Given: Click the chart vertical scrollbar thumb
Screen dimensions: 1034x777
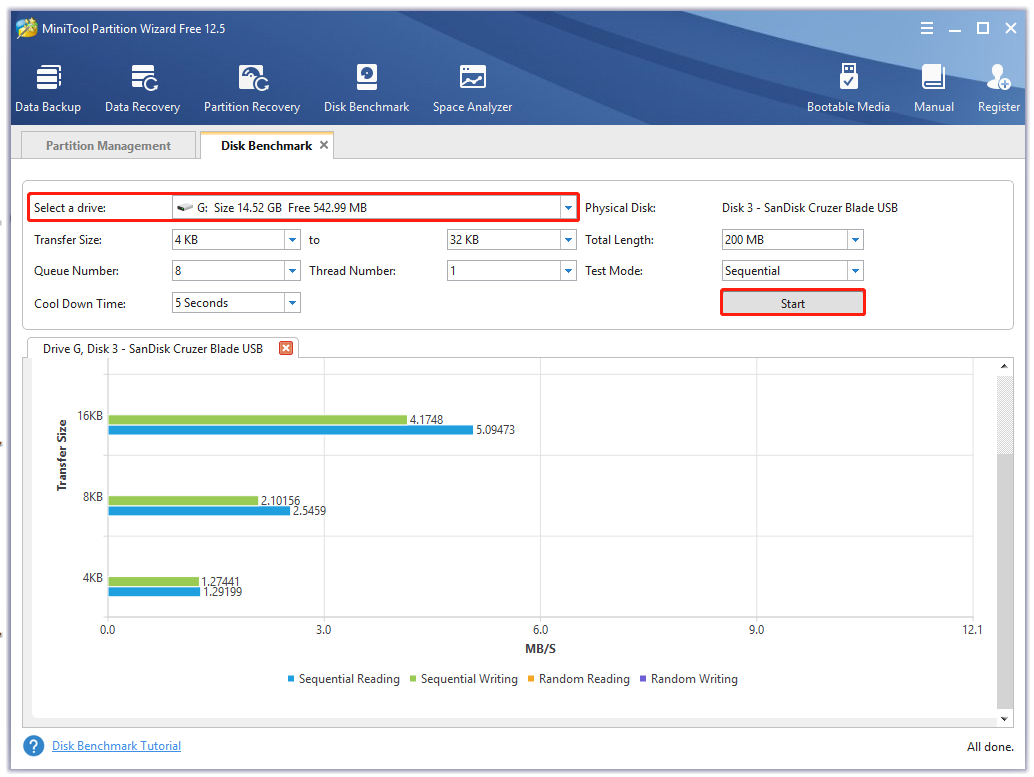Looking at the screenshot, I should point(1004,580).
